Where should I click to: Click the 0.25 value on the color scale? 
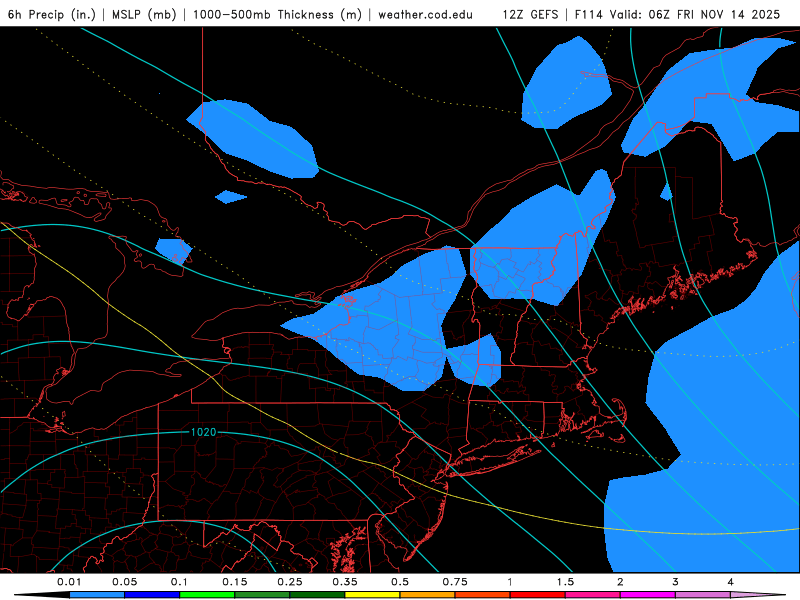(x=290, y=582)
